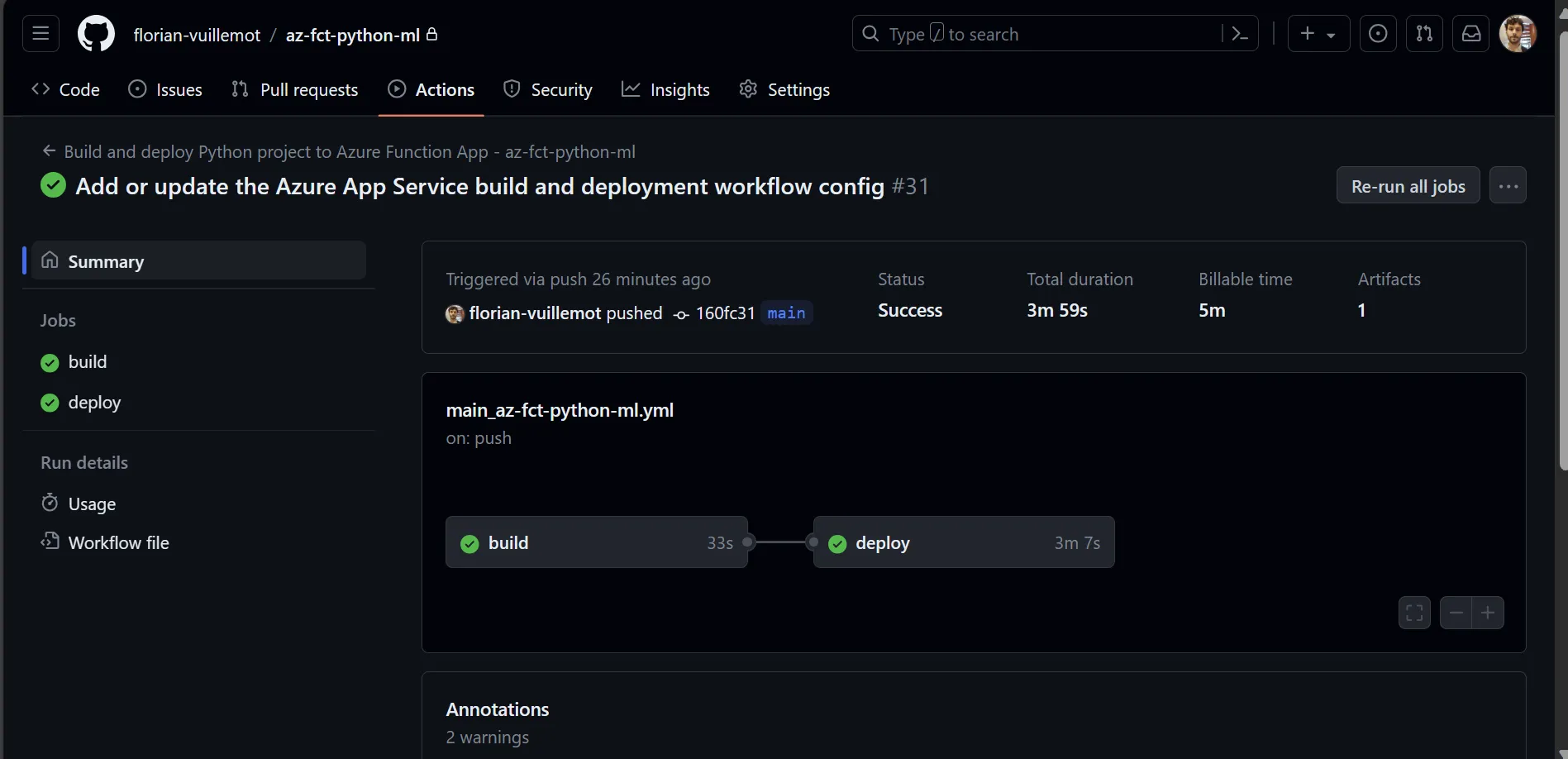Open florian-vuillemot owner link

197,35
